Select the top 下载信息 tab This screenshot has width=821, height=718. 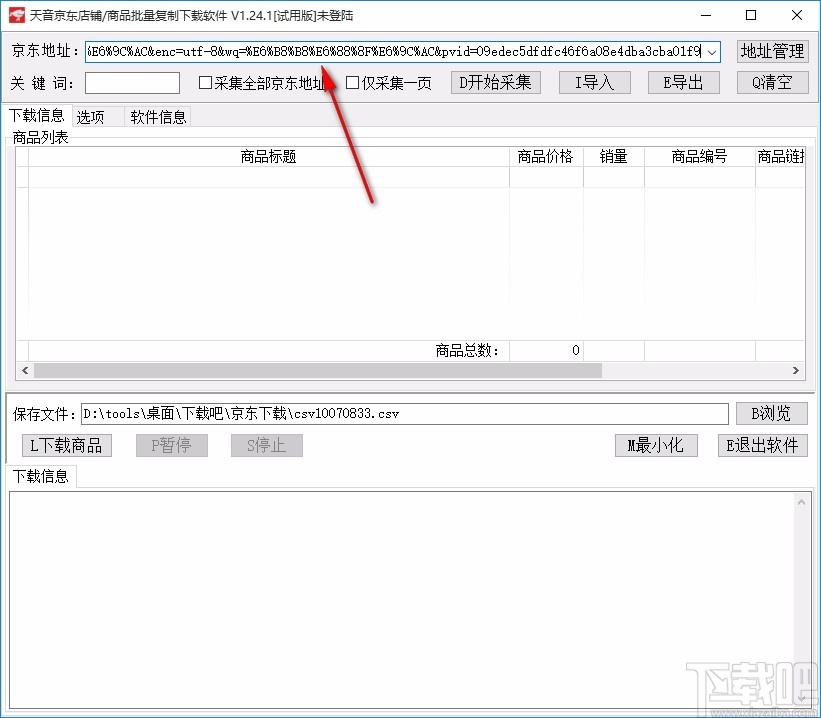pos(37,115)
